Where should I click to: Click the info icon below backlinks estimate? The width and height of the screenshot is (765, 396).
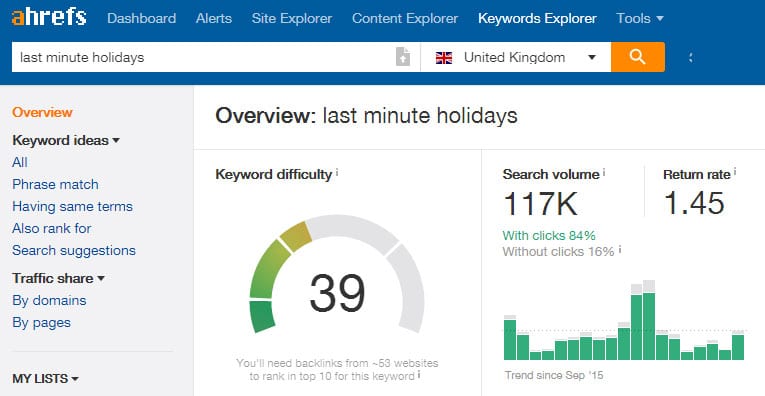click(x=419, y=375)
